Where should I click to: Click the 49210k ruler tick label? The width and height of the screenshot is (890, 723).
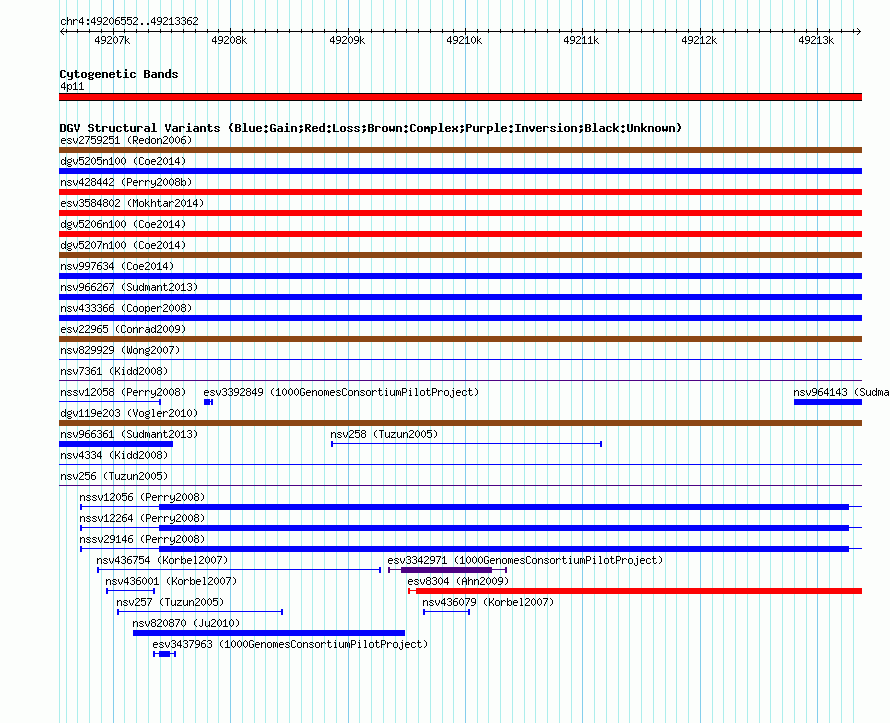pos(464,40)
